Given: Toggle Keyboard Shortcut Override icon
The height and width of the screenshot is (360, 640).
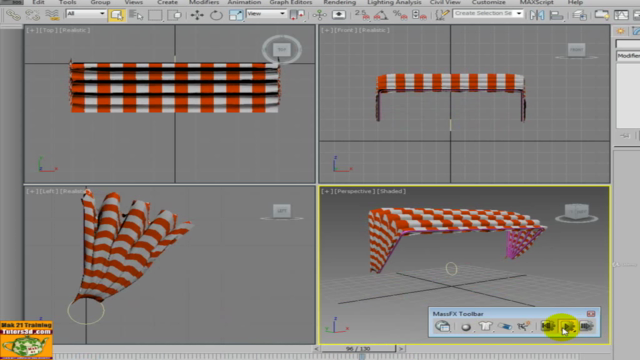Looking at the screenshot, I should [339, 16].
